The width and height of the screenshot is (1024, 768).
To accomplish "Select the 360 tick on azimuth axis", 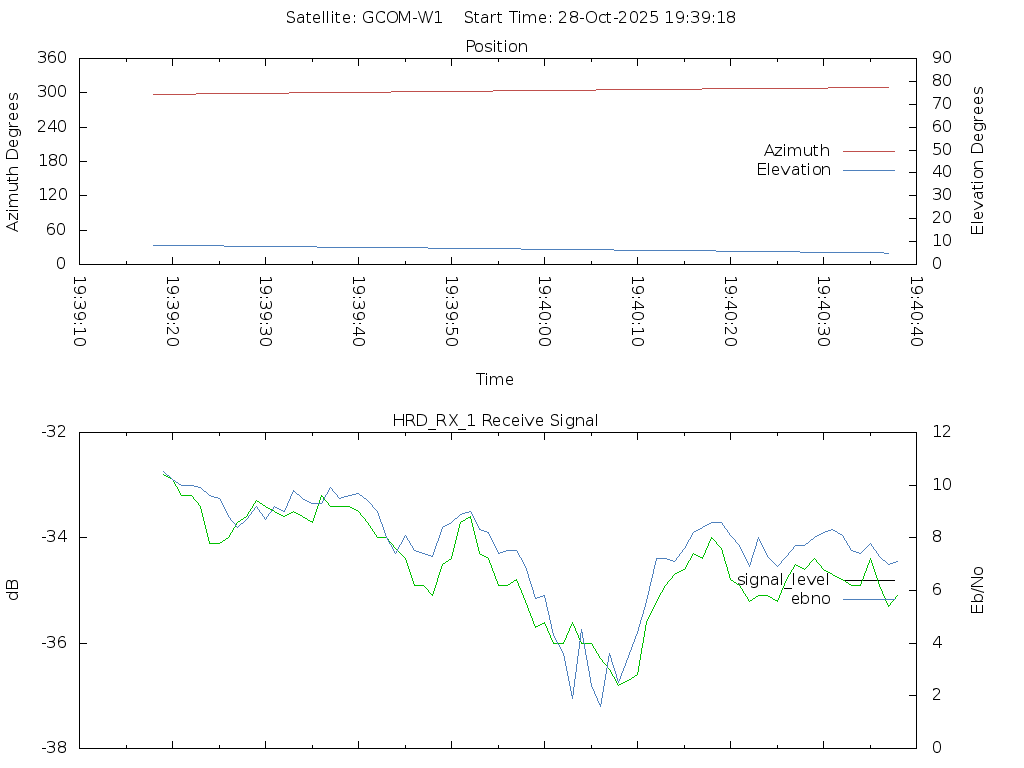I will click(x=51, y=58).
